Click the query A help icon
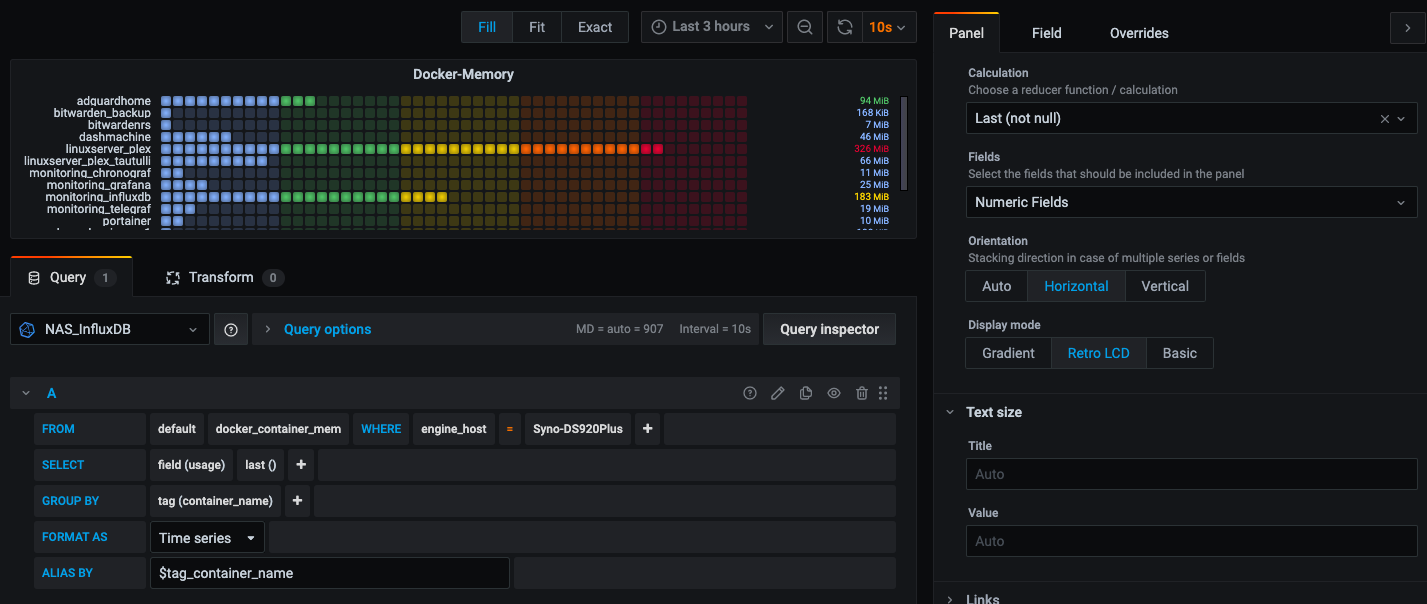The height and width of the screenshot is (604, 1427). [x=750, y=394]
